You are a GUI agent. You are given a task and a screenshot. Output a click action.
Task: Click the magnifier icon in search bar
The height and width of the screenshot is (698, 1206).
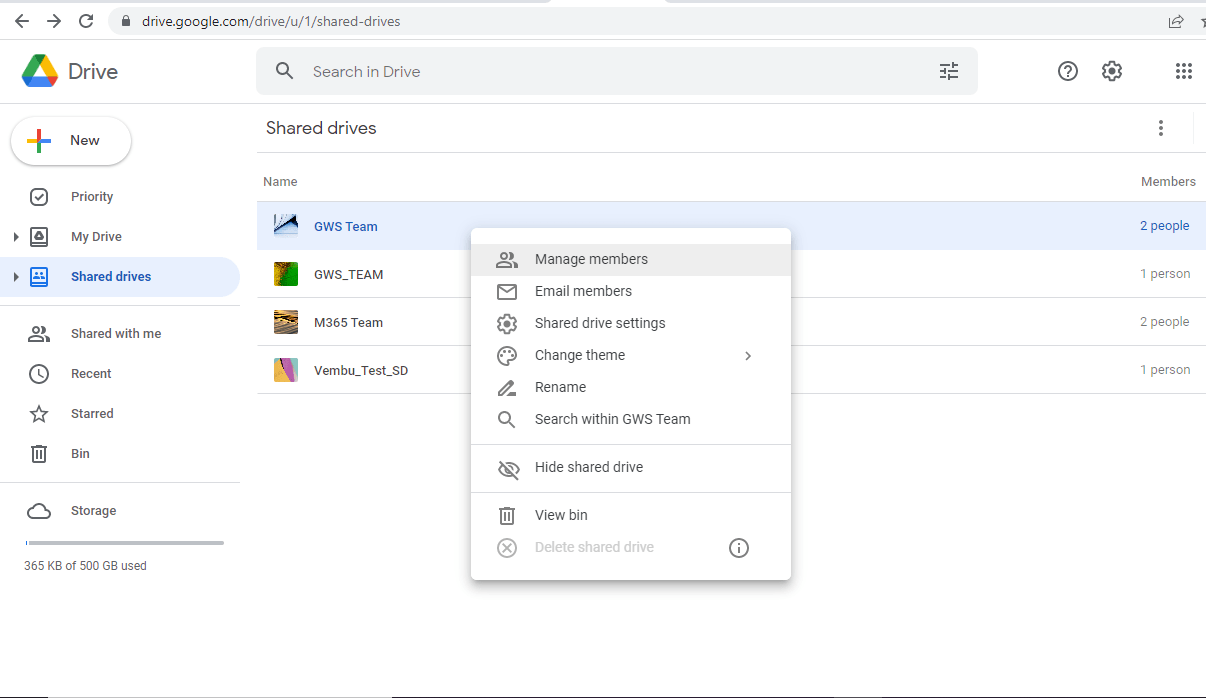(285, 71)
